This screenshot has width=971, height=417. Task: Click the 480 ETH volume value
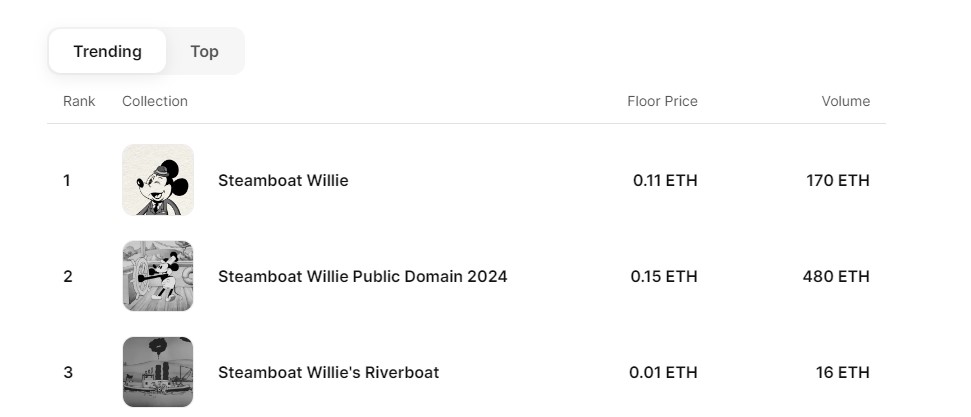tap(836, 276)
